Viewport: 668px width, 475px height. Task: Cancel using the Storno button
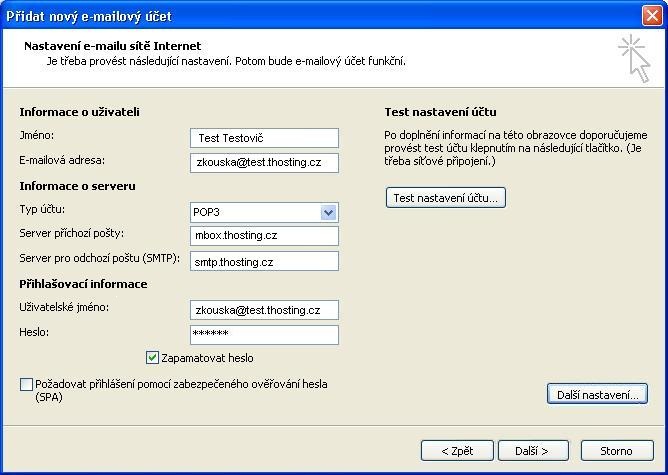[x=616, y=450]
